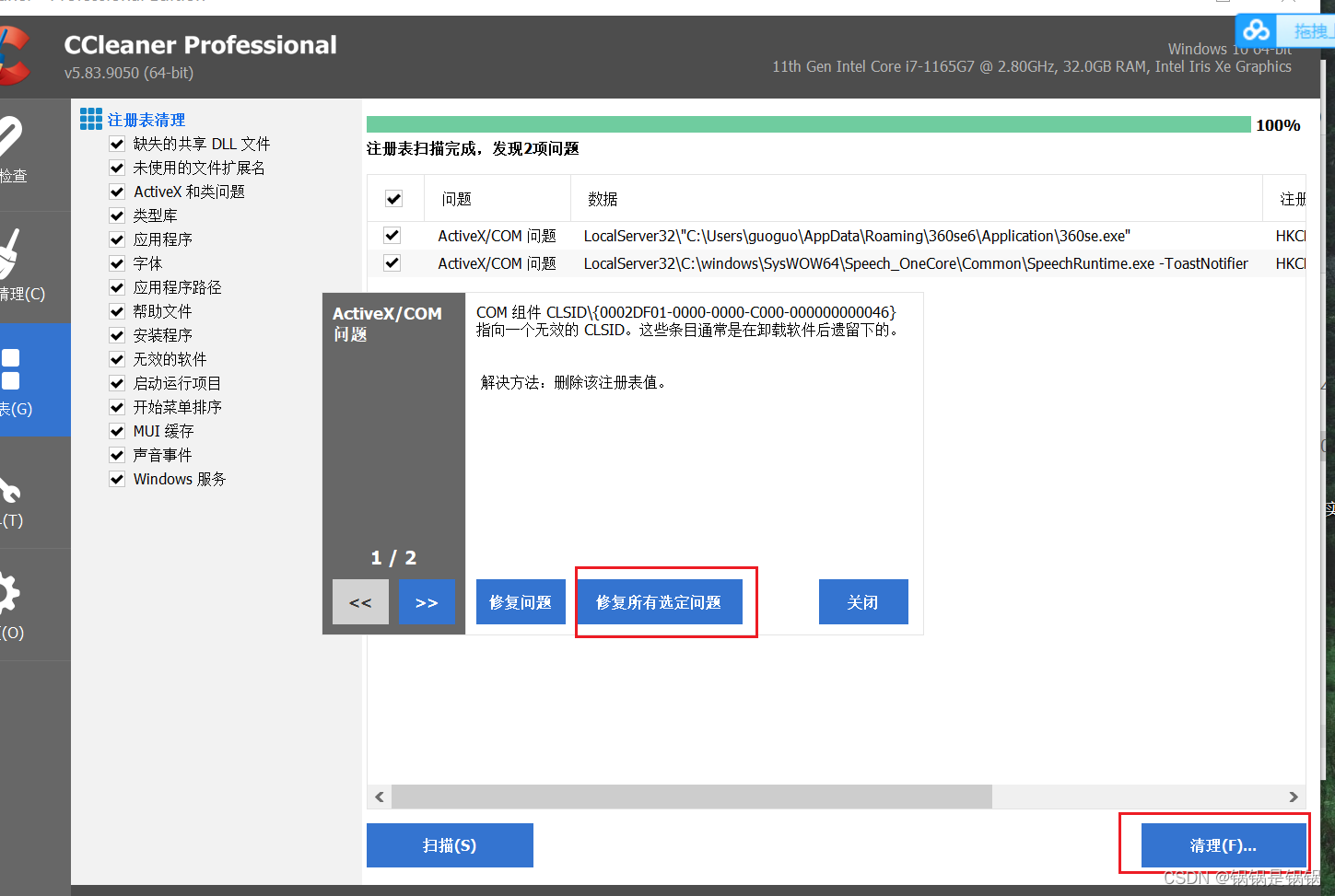The width and height of the screenshot is (1335, 896).
Task: Uncheck the ActiveX 和类问题 option
Action: pyautogui.click(x=117, y=192)
